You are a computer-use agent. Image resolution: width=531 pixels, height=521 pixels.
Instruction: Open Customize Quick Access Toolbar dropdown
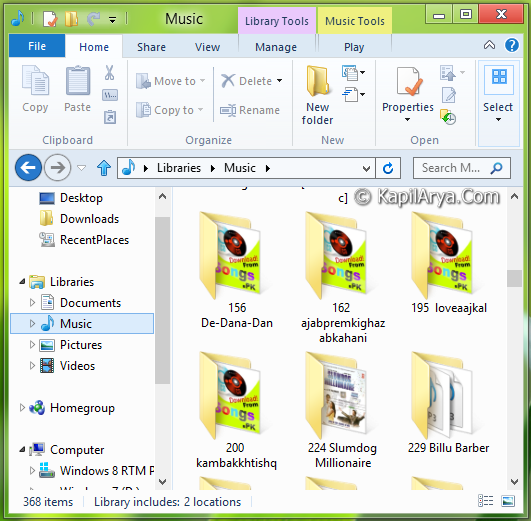click(x=112, y=20)
